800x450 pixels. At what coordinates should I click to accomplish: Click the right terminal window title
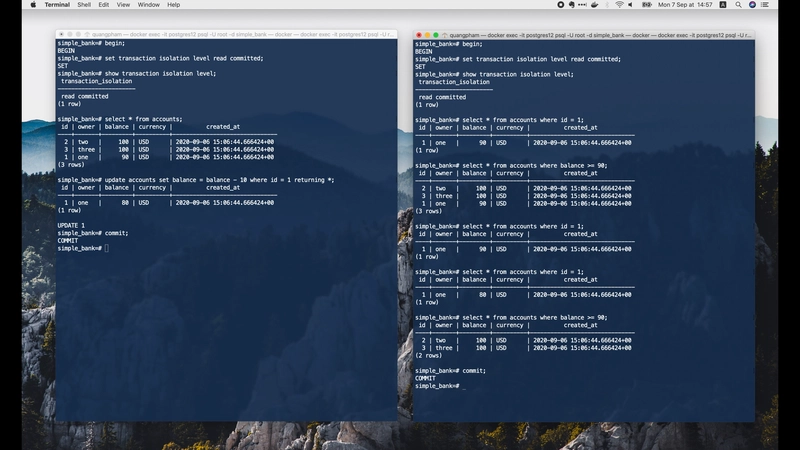[x=600, y=35]
